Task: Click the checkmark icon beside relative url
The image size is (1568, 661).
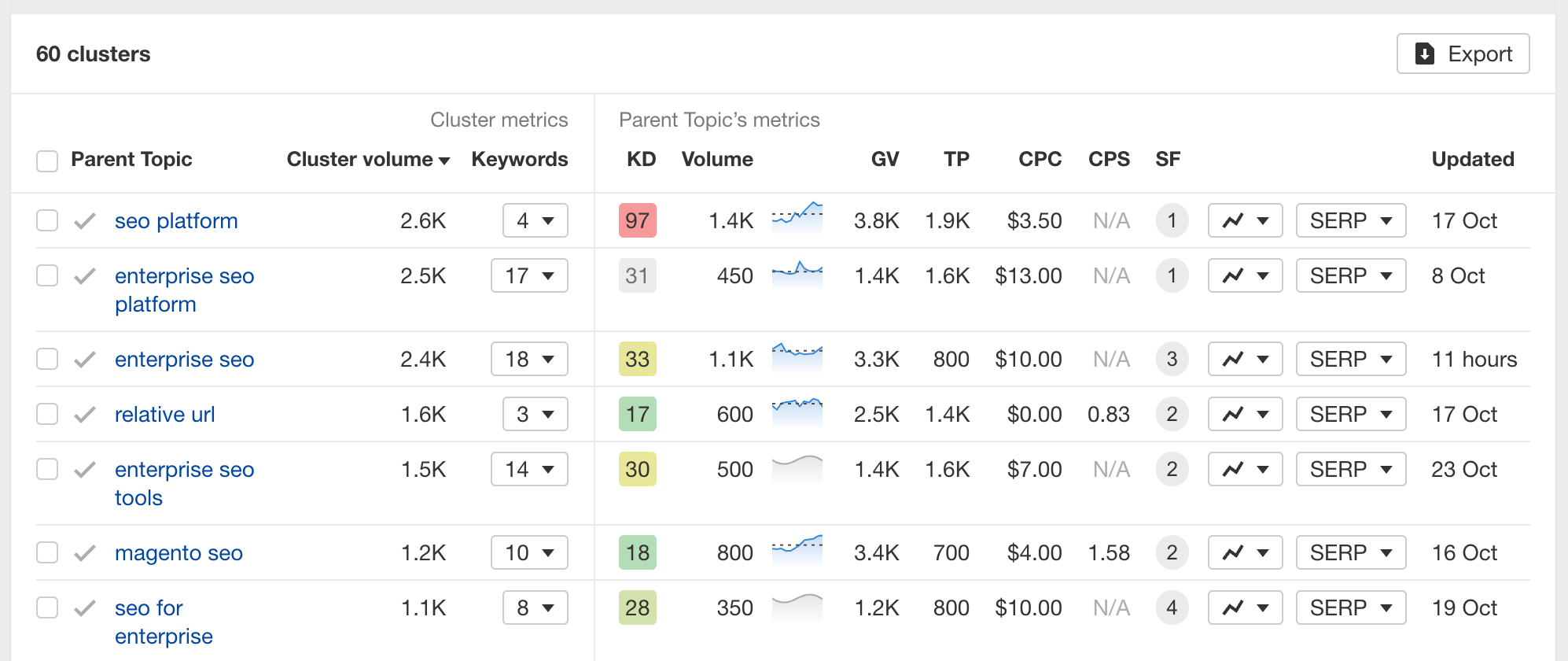Action: [x=84, y=414]
